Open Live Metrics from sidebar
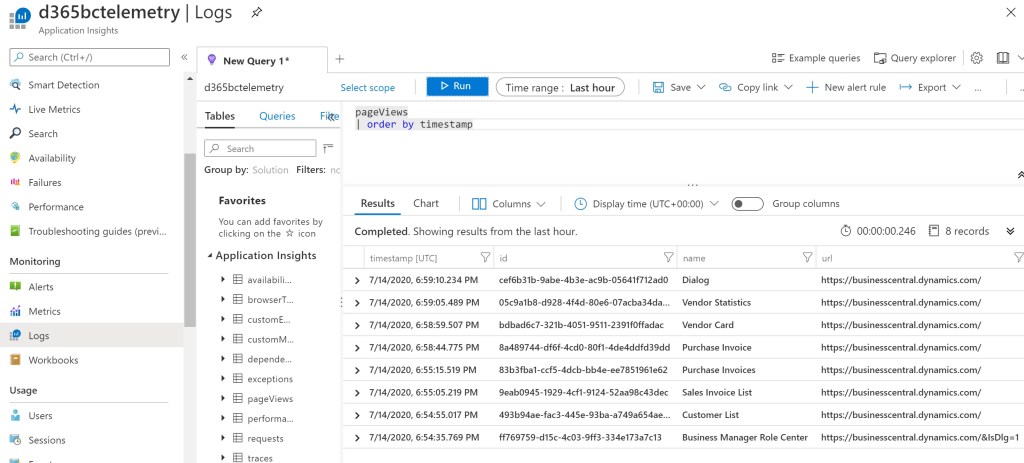The height and width of the screenshot is (463, 1024). (x=54, y=109)
